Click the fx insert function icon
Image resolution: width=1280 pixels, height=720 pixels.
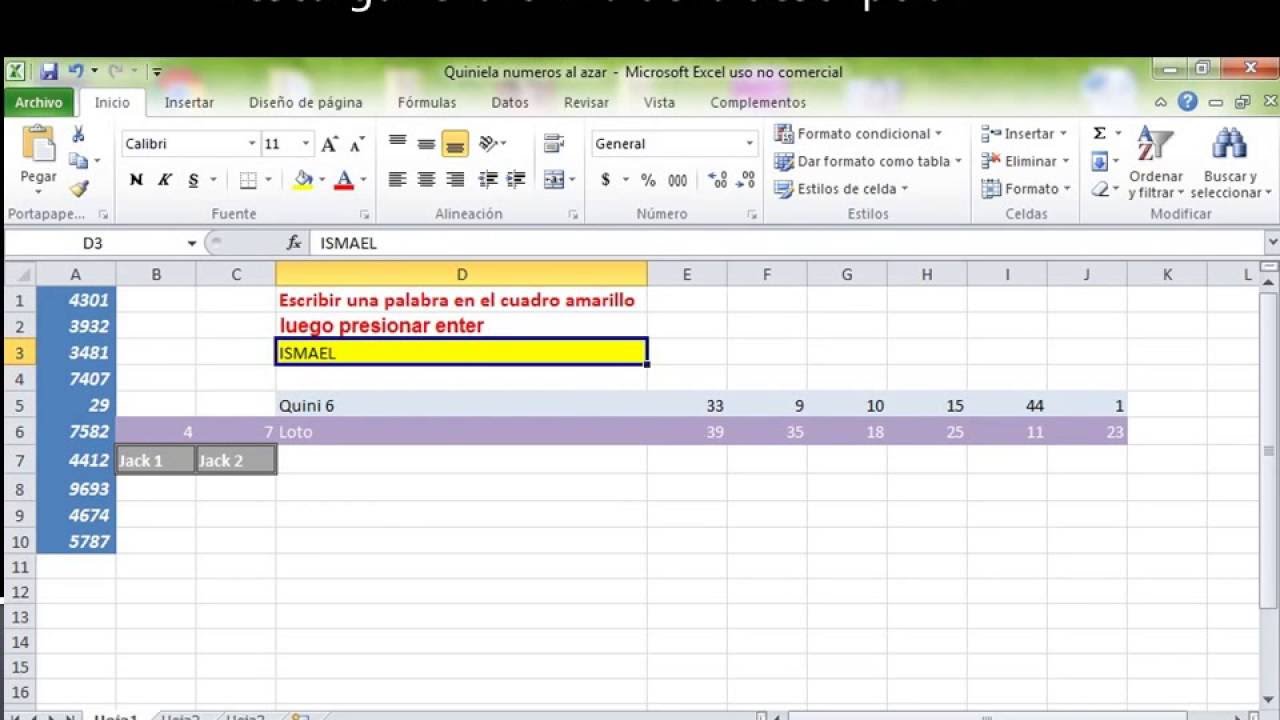tap(294, 243)
